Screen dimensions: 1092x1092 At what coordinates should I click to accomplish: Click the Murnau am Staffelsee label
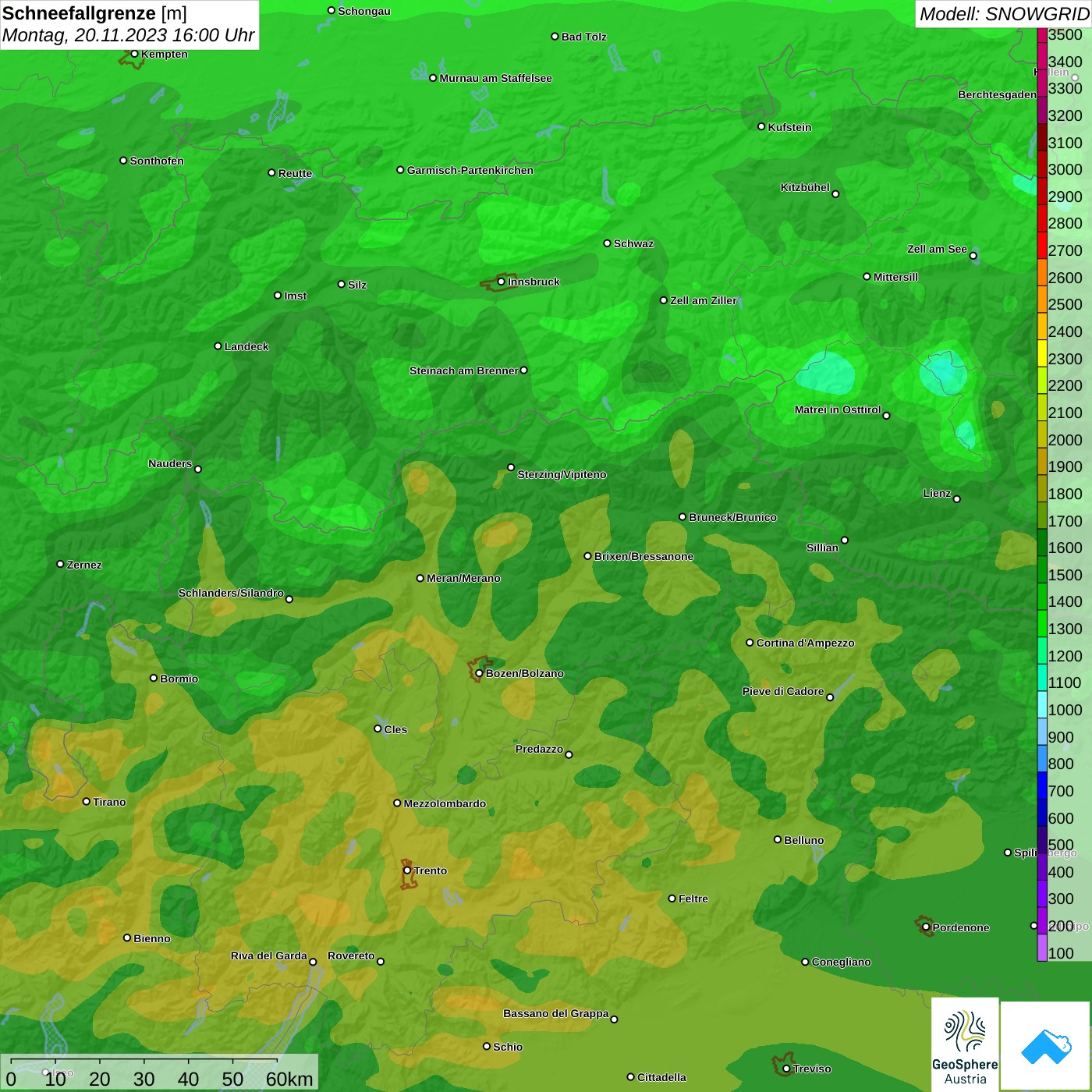pyautogui.click(x=496, y=78)
